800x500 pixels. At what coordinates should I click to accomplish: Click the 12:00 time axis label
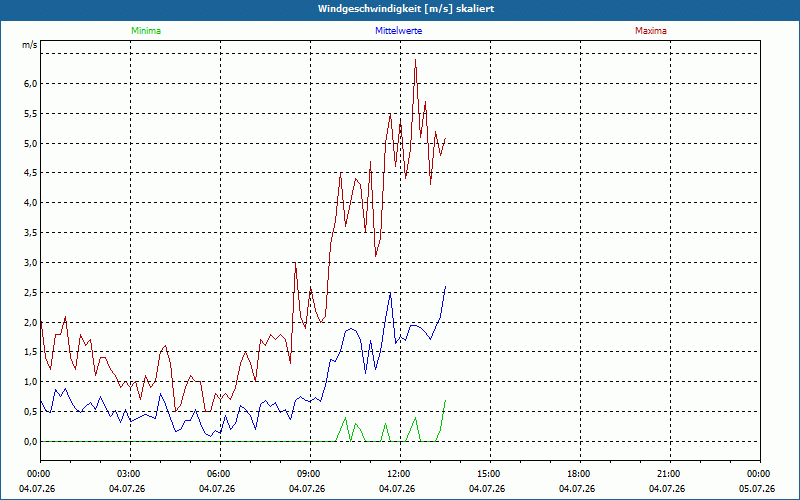[x=400, y=474]
